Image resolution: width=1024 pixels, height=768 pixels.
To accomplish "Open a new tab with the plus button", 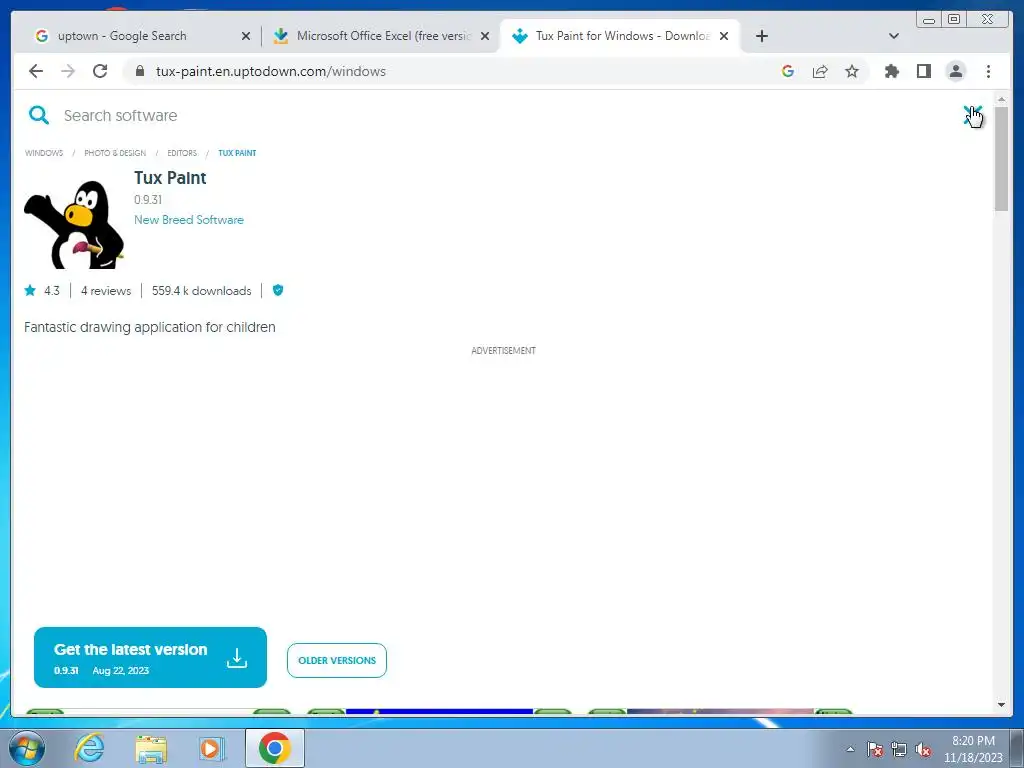I will coord(761,36).
